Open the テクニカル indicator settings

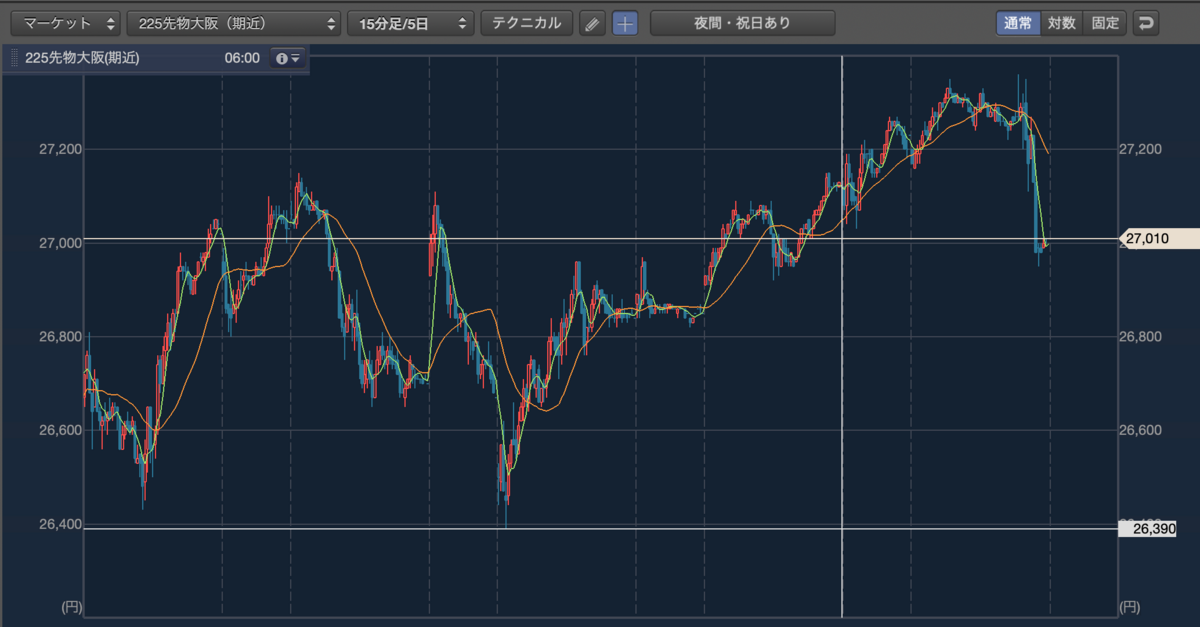point(527,23)
